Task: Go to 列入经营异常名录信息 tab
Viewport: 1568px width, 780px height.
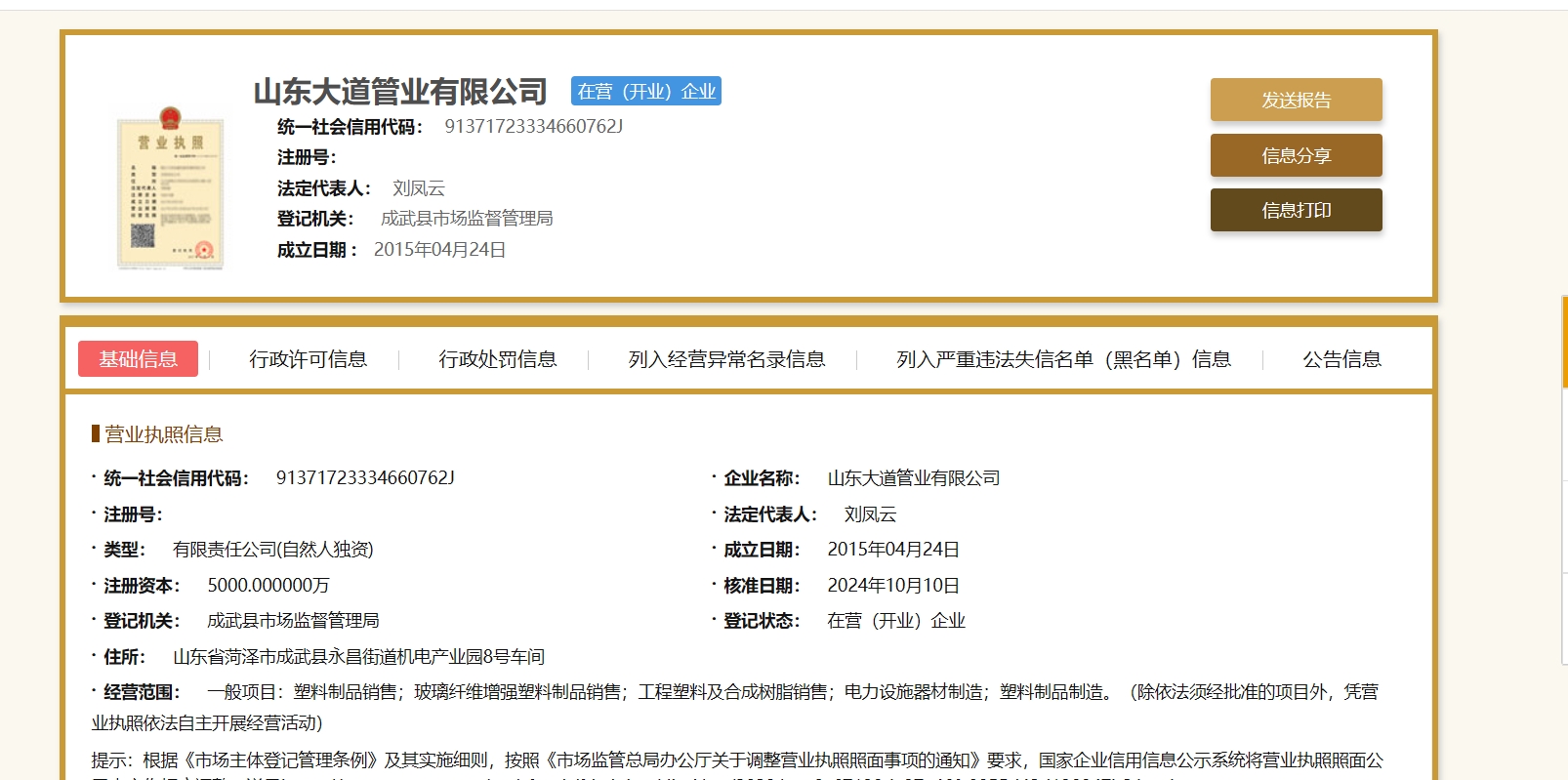Action: point(726,359)
